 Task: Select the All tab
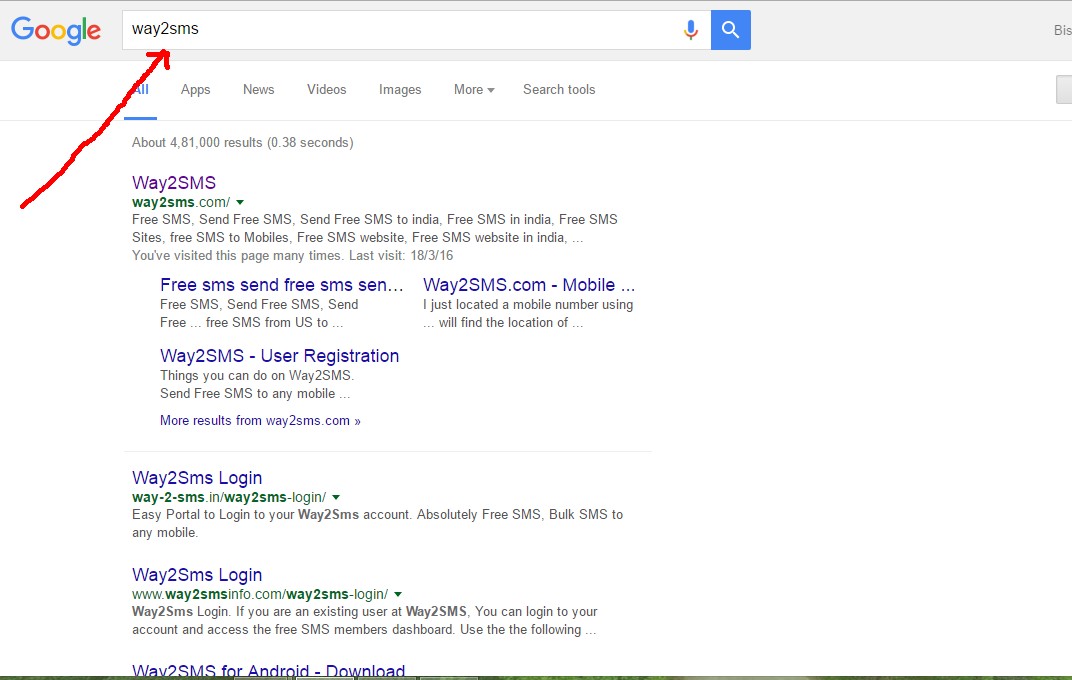[141, 90]
